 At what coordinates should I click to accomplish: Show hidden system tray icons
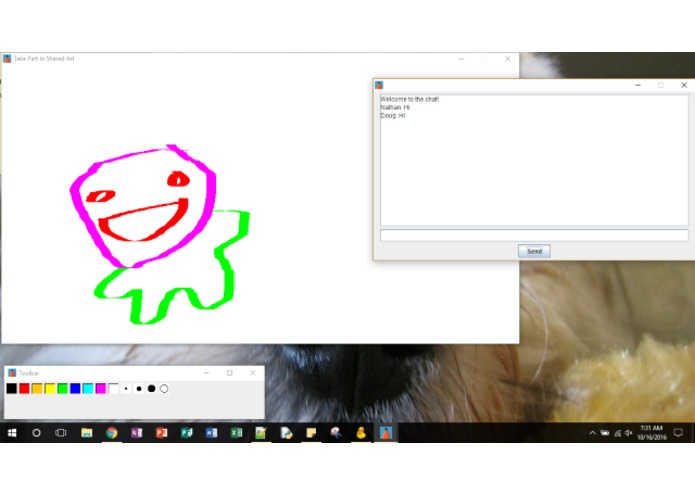coord(592,433)
